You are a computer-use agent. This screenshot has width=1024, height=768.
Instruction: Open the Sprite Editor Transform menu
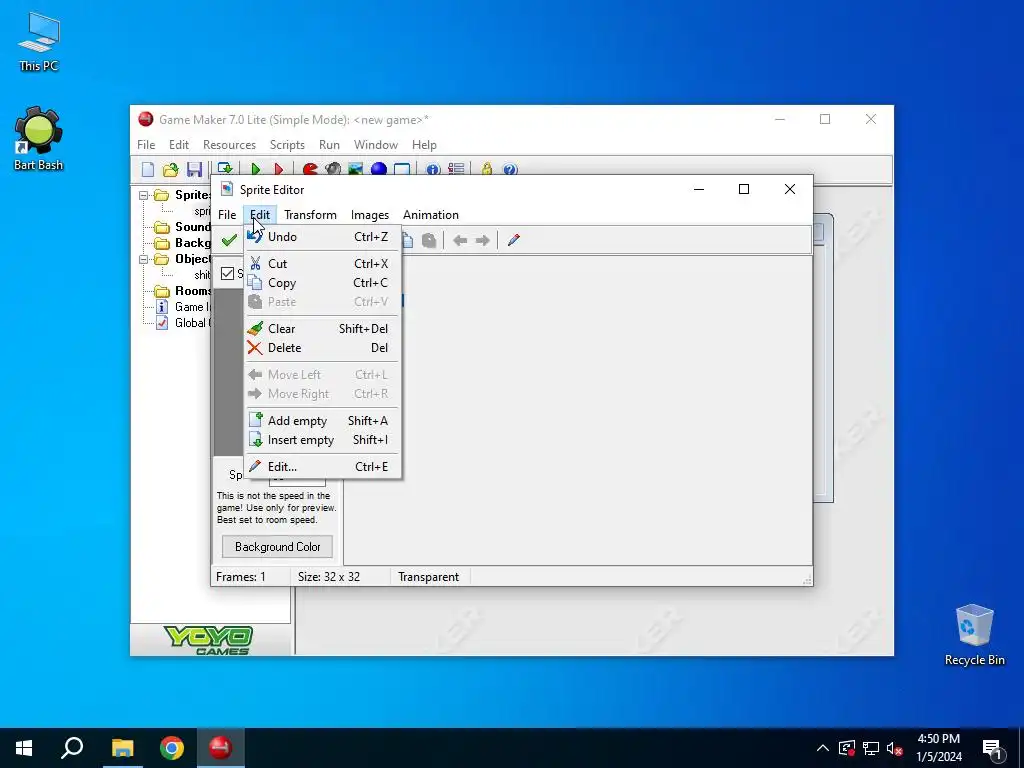tap(310, 215)
